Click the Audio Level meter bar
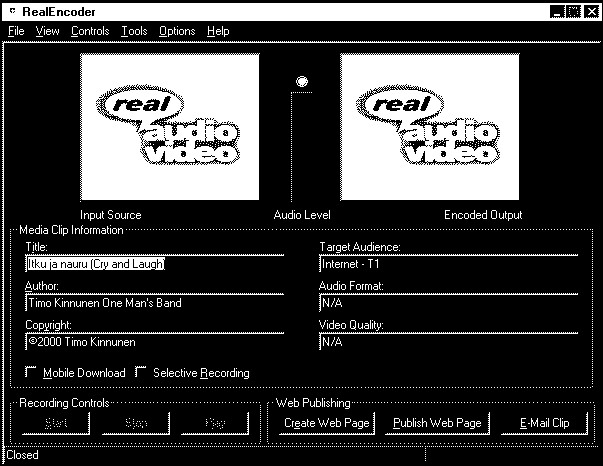 301,147
